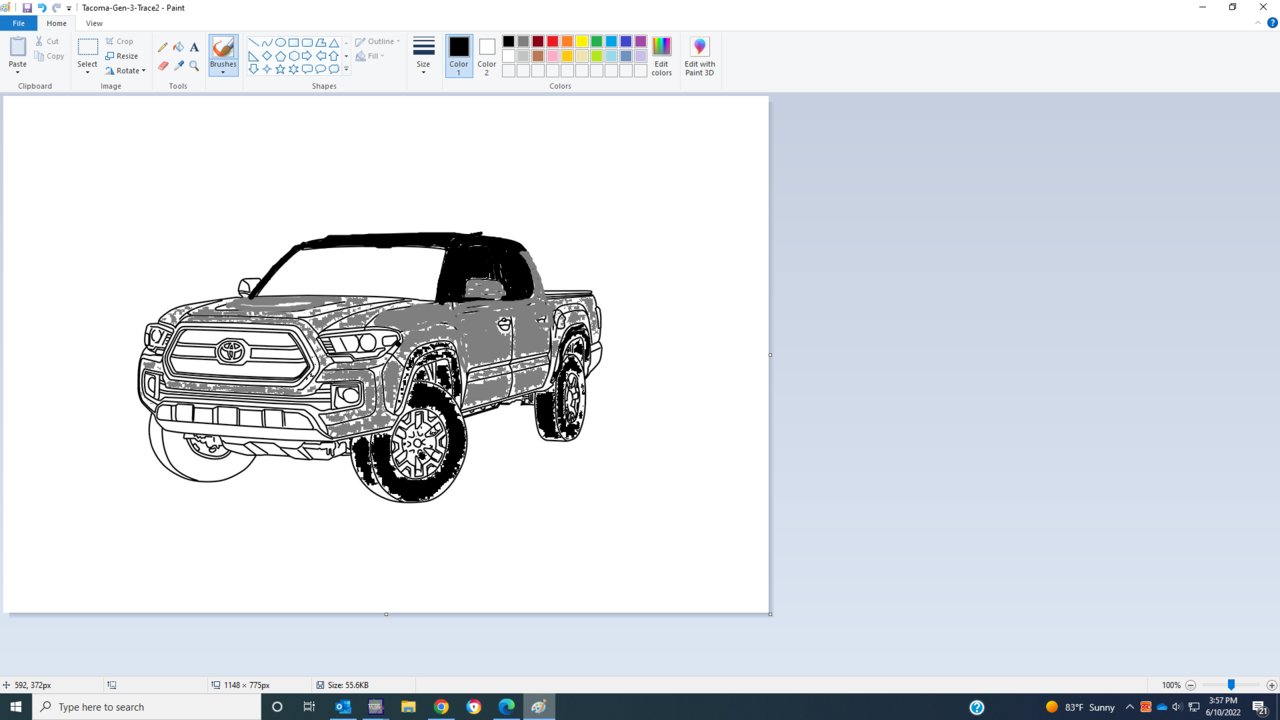1280x720 pixels.
Task: Open Outlook from taskbar
Action: [x=342, y=707]
